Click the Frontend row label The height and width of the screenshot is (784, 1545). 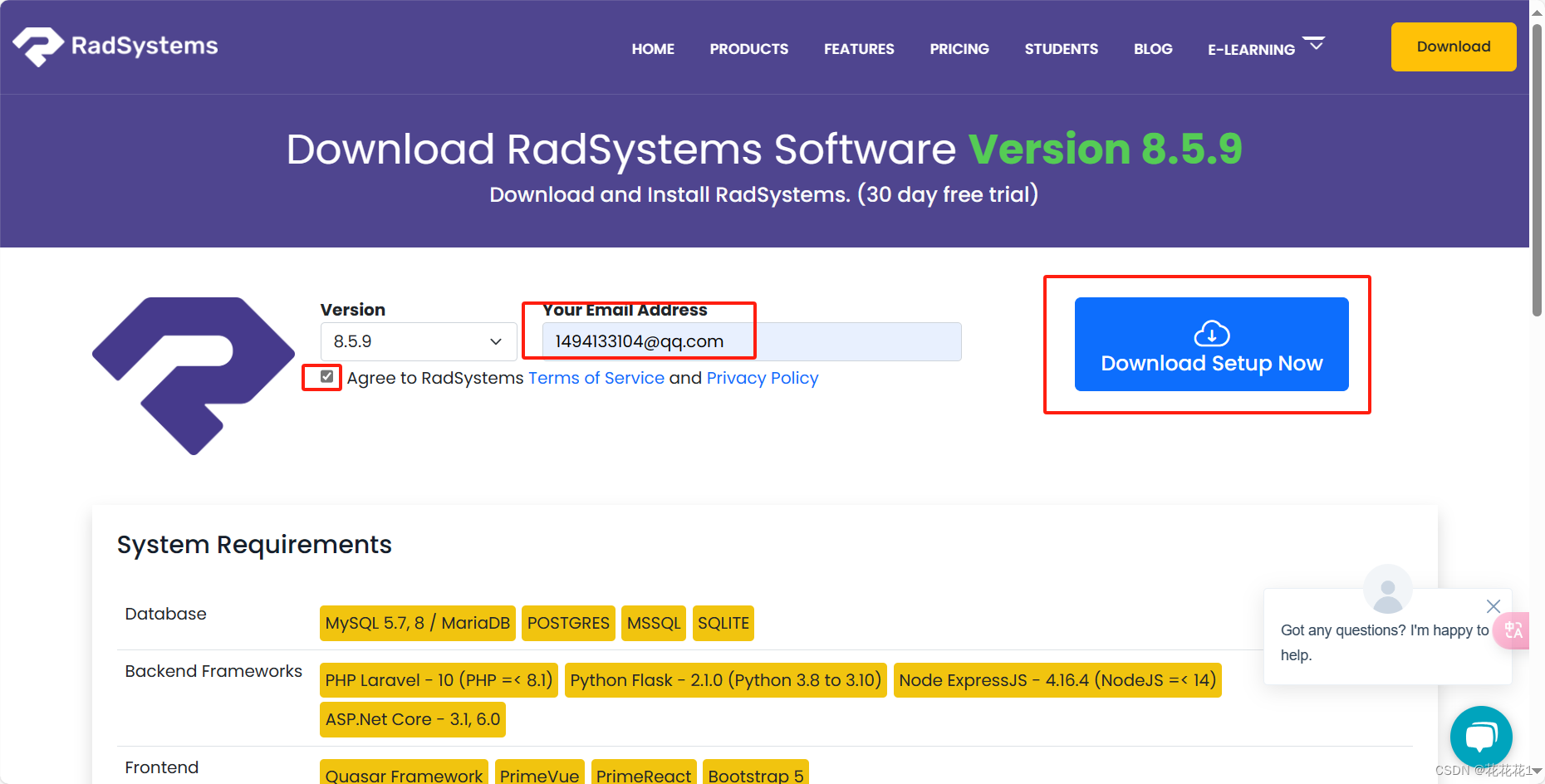pyautogui.click(x=161, y=767)
